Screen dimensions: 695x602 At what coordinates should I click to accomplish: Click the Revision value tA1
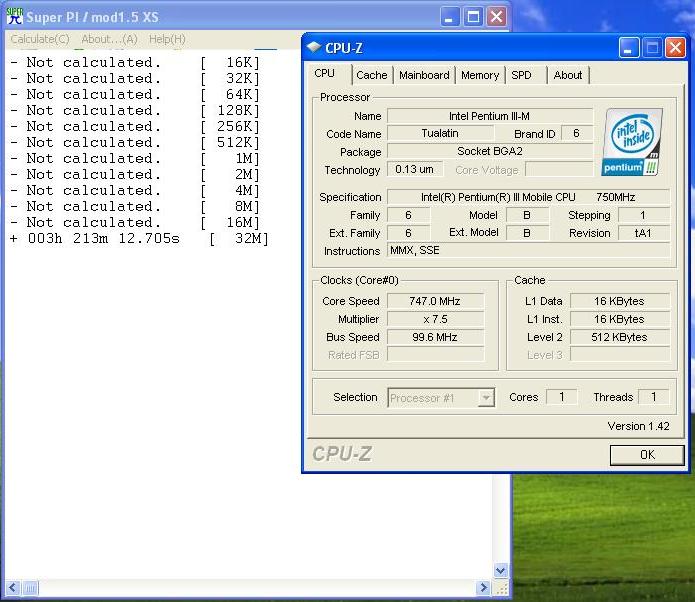click(644, 233)
